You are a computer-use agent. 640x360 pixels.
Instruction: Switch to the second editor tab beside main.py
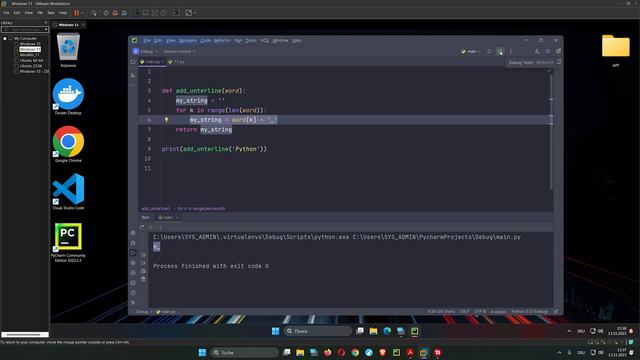[177, 62]
